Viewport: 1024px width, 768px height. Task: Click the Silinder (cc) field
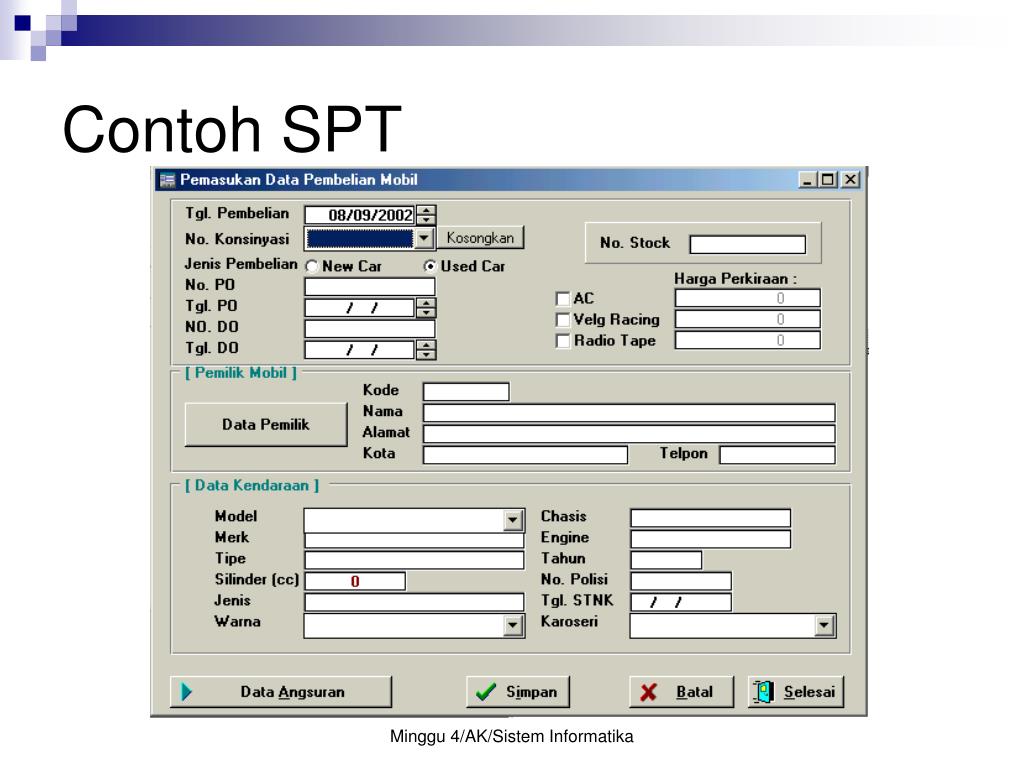[x=355, y=581]
